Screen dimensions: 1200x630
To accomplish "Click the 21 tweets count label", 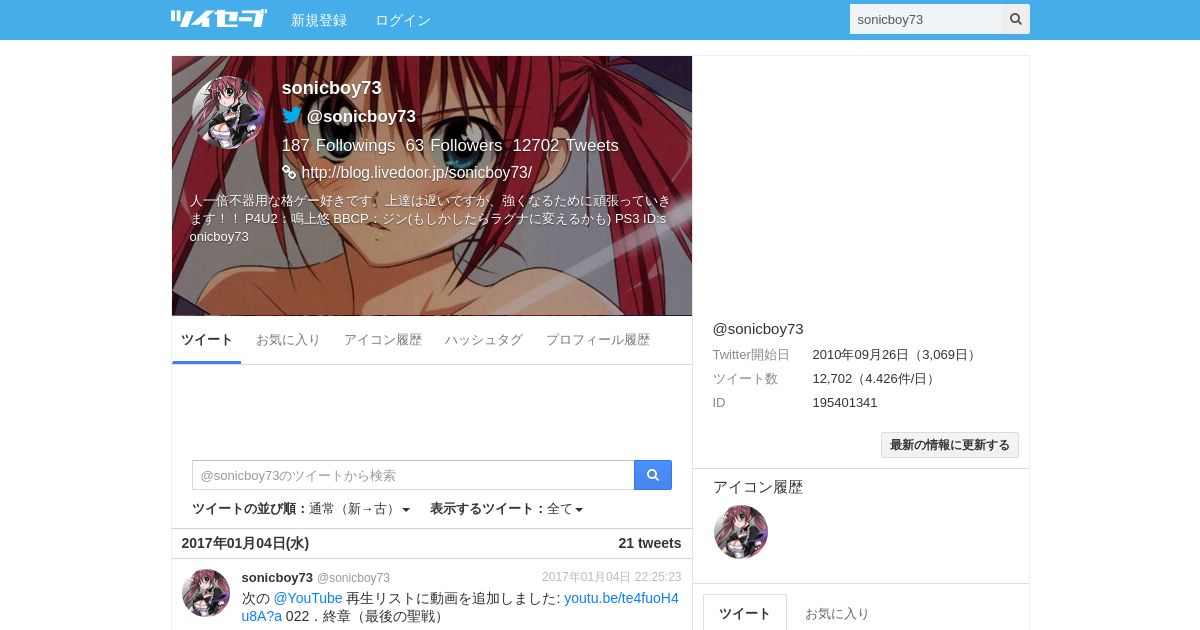I will (650, 543).
